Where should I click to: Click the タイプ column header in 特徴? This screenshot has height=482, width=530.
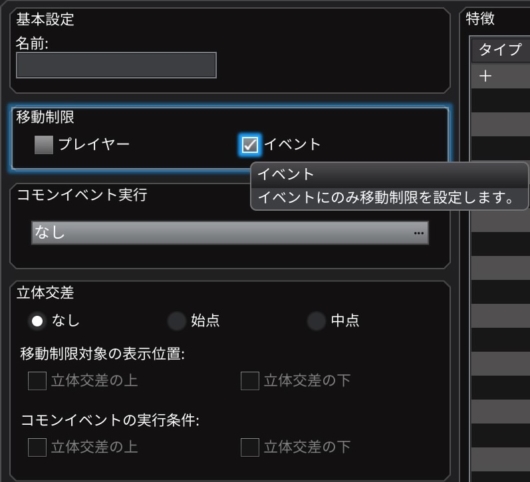pyautogui.click(x=500, y=50)
